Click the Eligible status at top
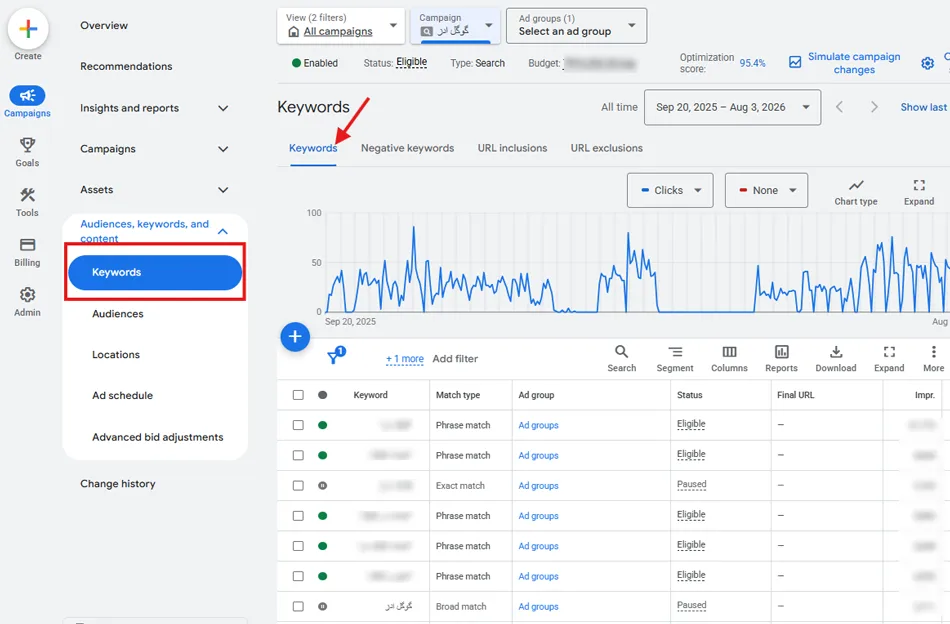This screenshot has width=950, height=624. point(411,62)
